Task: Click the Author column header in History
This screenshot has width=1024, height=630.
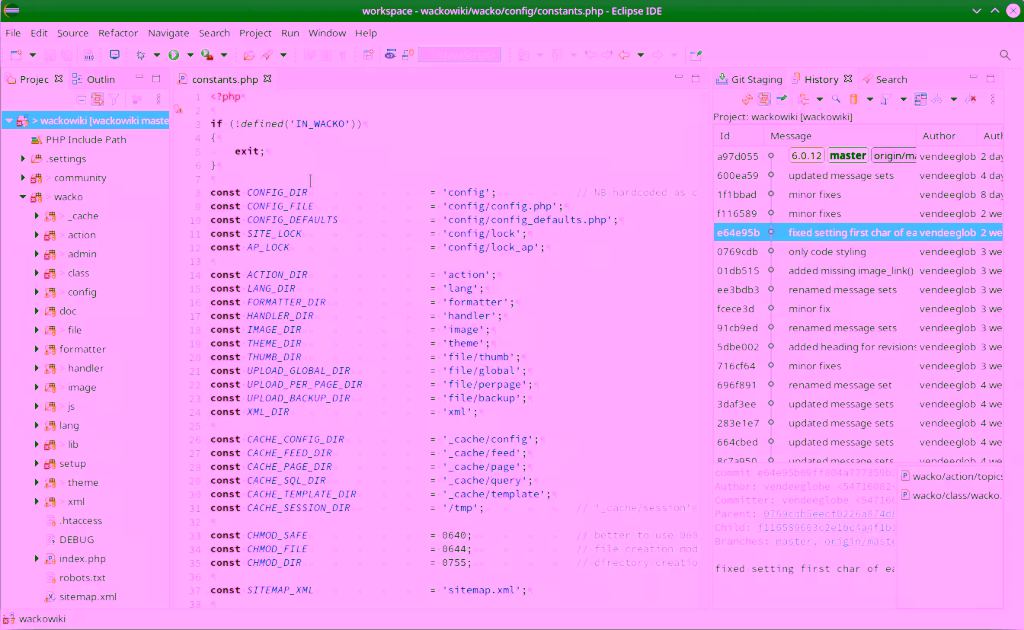Action: coord(939,136)
